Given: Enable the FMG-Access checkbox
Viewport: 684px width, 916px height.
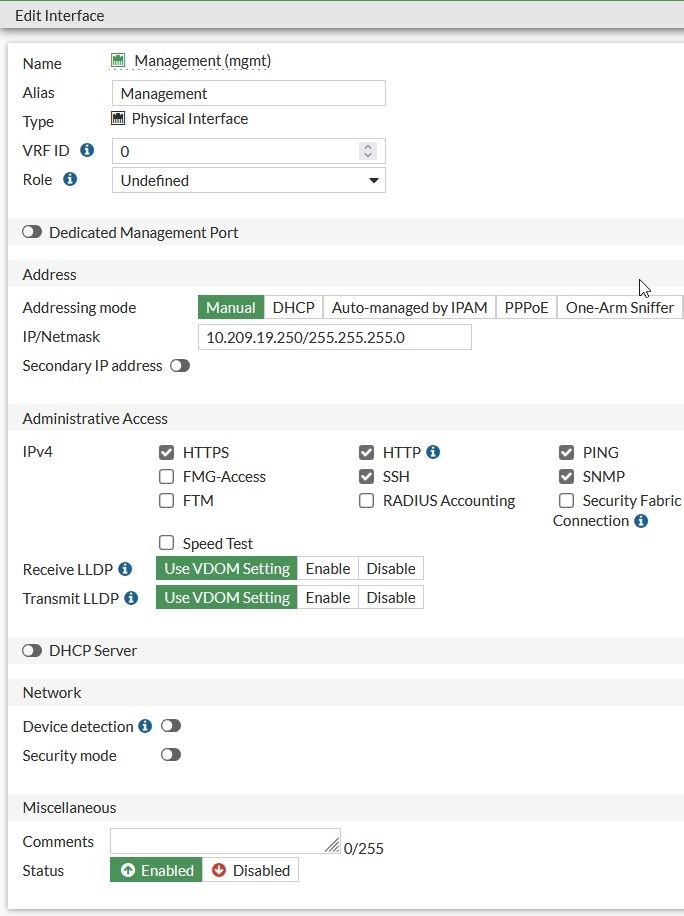Looking at the screenshot, I should (167, 477).
